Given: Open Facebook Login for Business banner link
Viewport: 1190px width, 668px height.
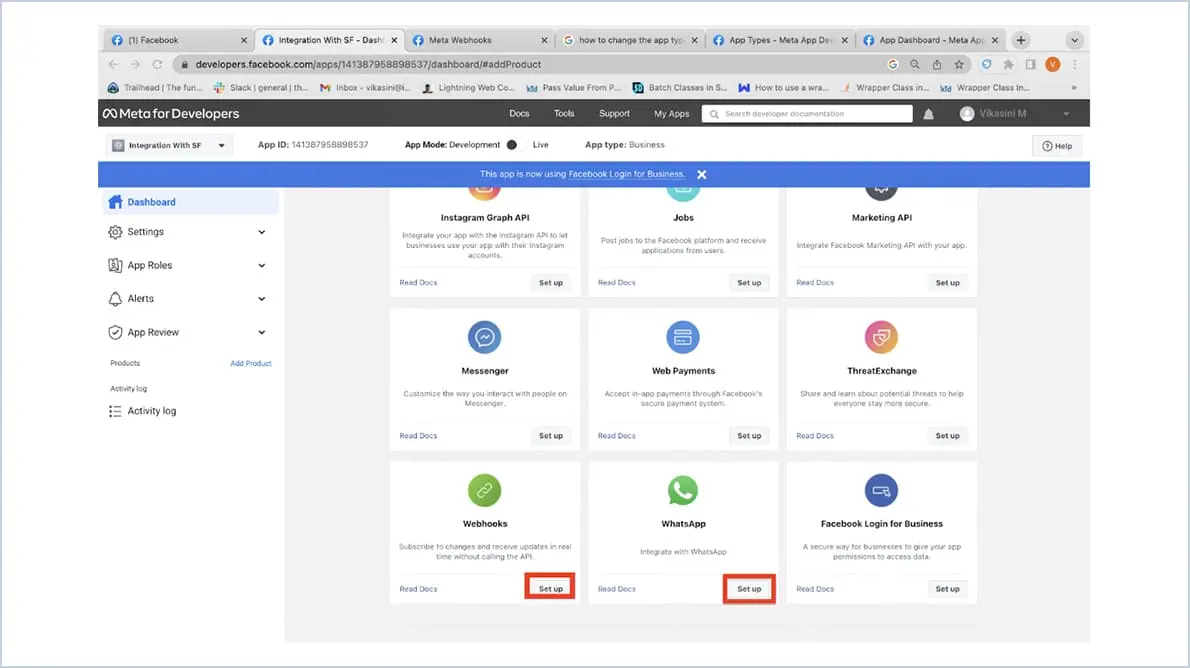Looking at the screenshot, I should [626, 175].
